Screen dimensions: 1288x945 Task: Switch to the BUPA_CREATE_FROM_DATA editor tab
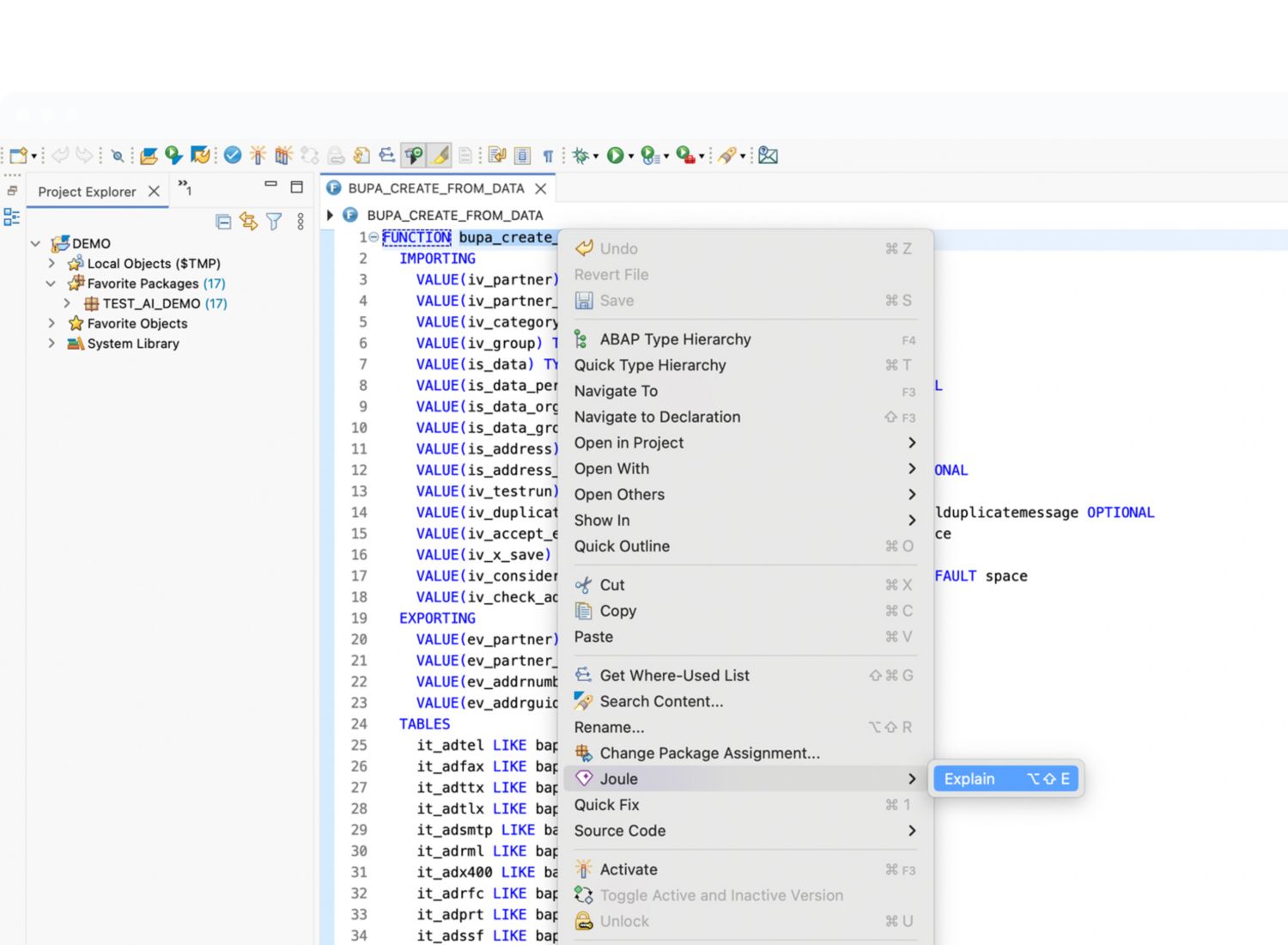pyautogui.click(x=435, y=188)
